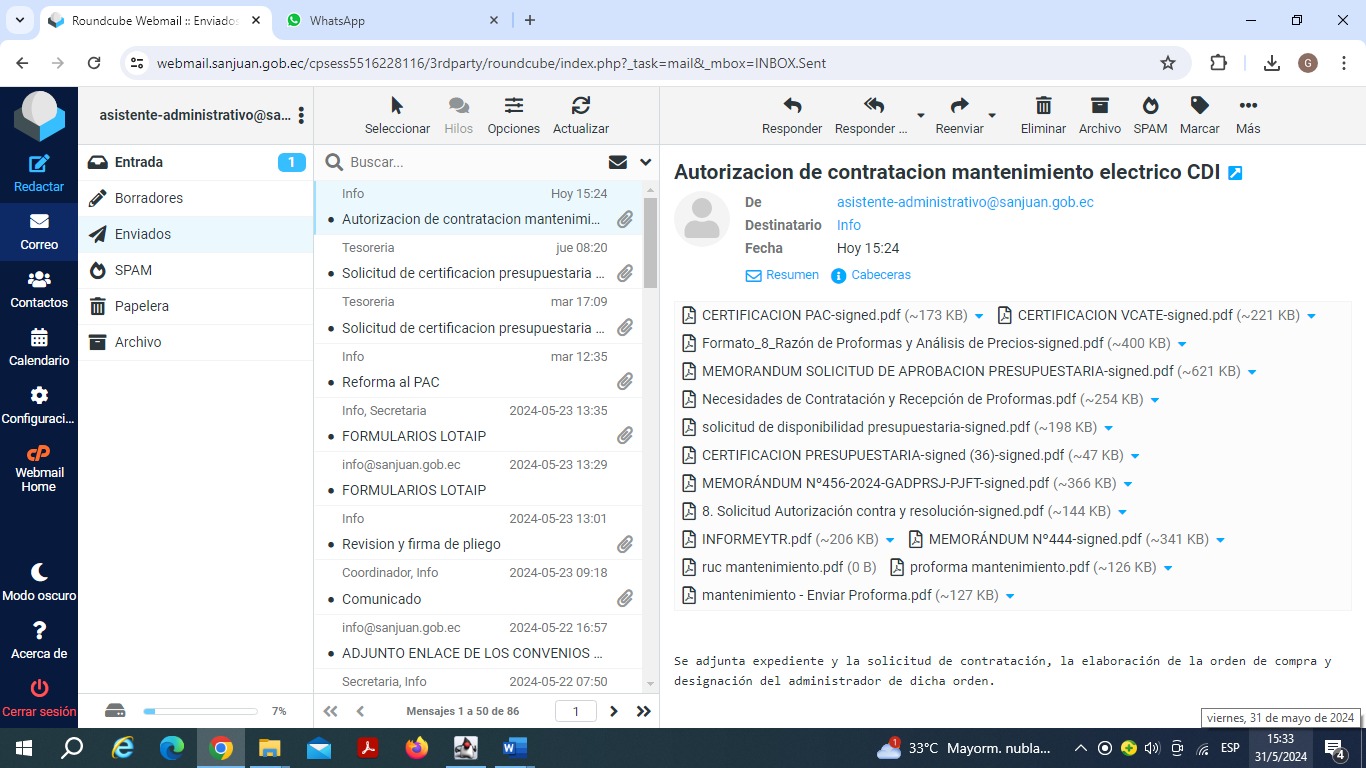The height and width of the screenshot is (768, 1366).
Task: Expand the Reenviar forward options arrow
Action: [x=992, y=114]
